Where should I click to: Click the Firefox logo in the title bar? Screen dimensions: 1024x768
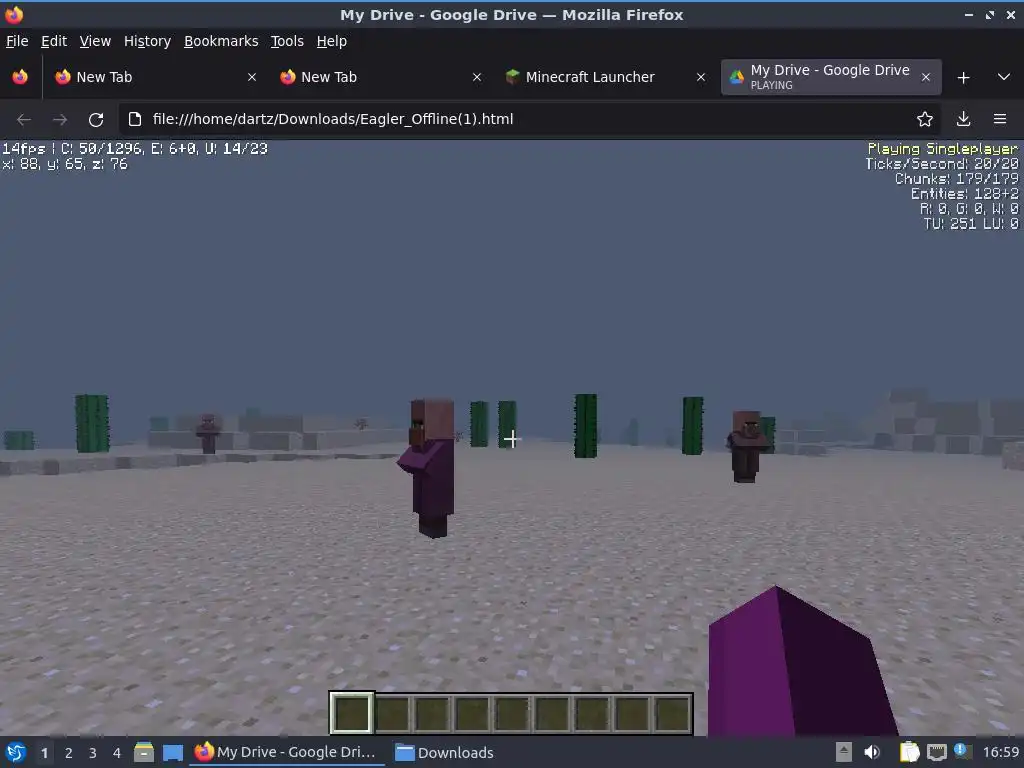tap(14, 14)
